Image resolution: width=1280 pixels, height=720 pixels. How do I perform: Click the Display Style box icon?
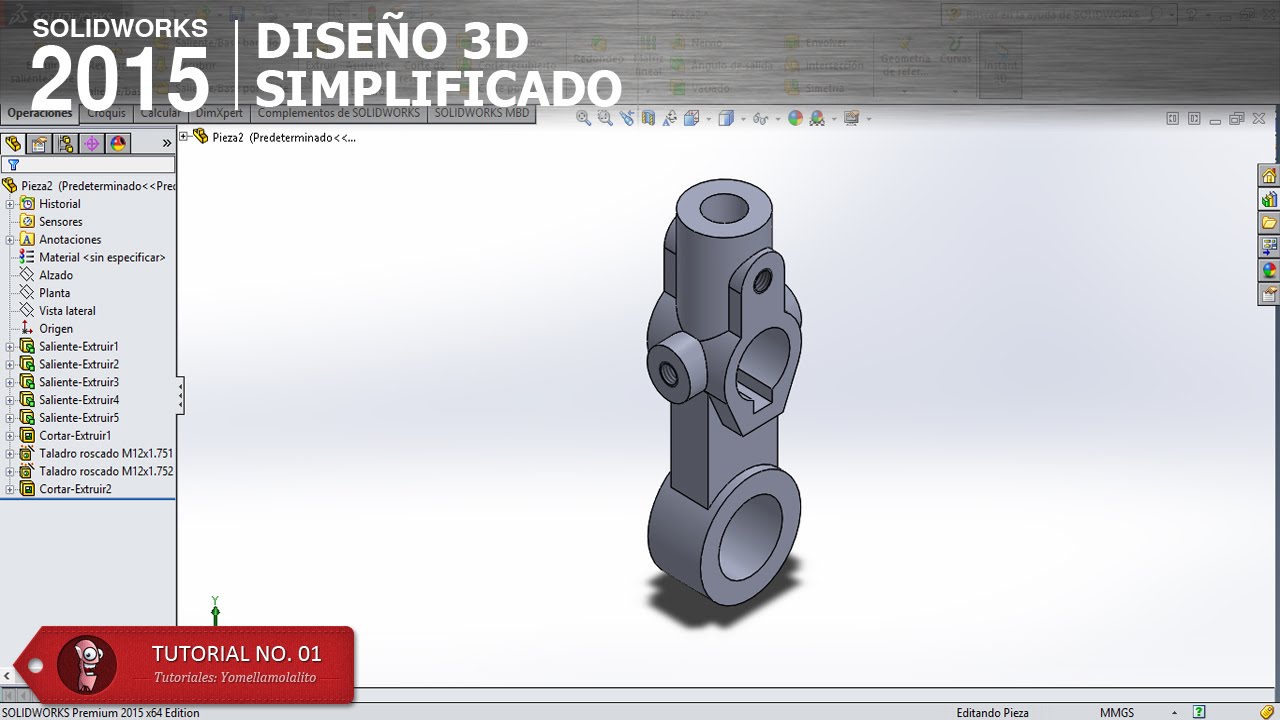[x=726, y=118]
